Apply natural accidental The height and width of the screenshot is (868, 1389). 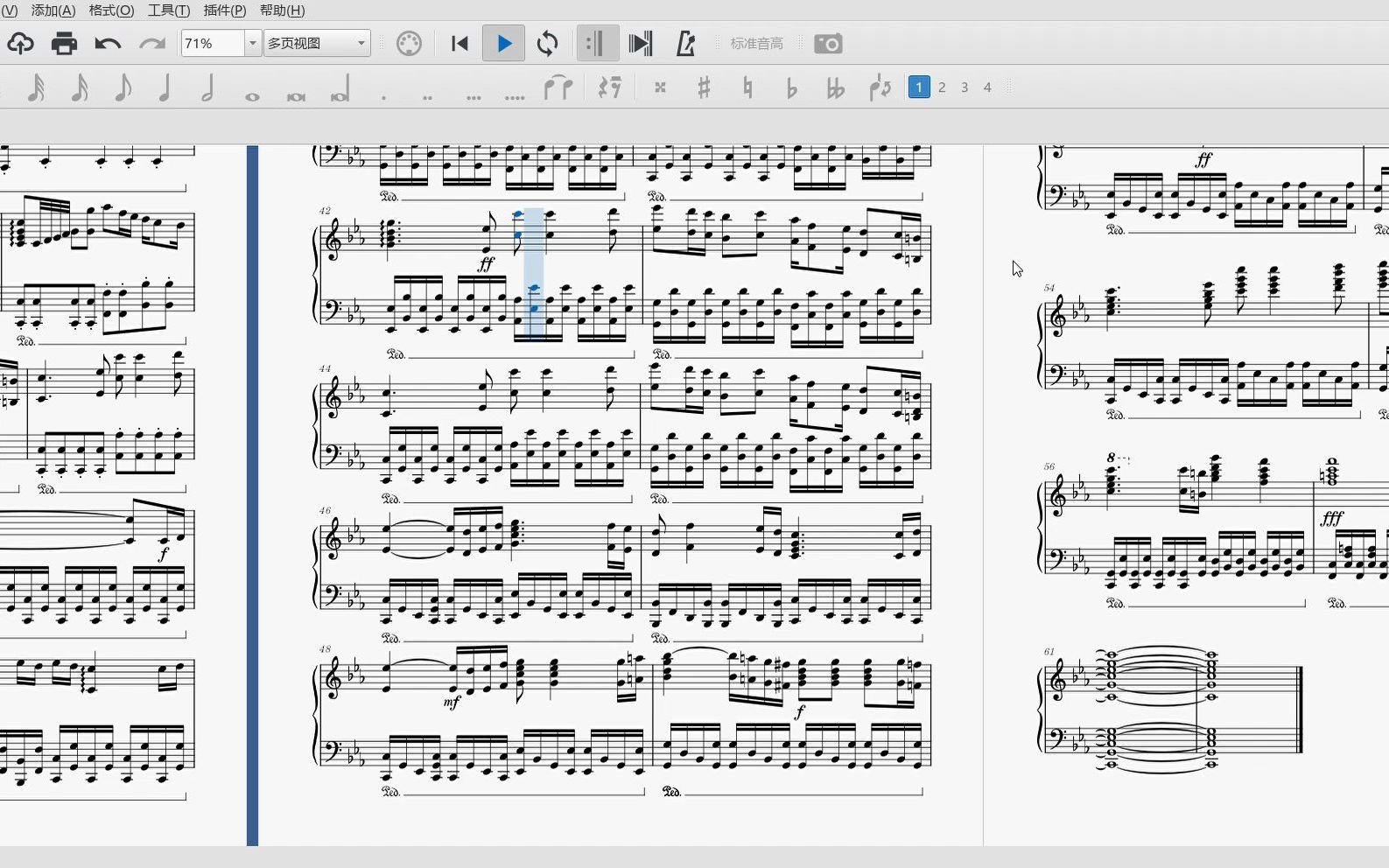(x=747, y=87)
